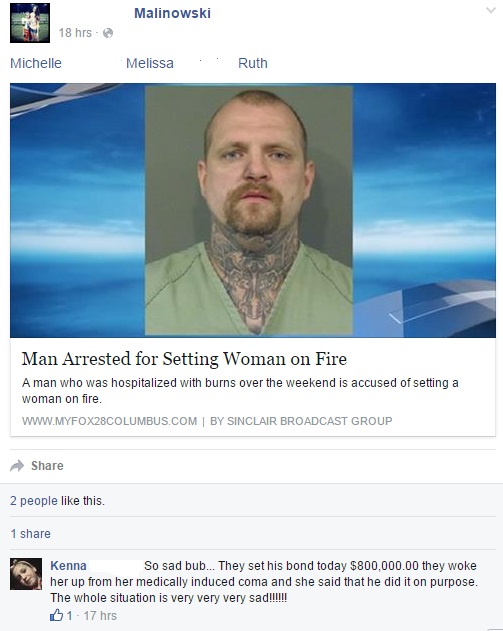503x631 pixels.
Task: View the 2 people who like this
Action: click(x=34, y=501)
